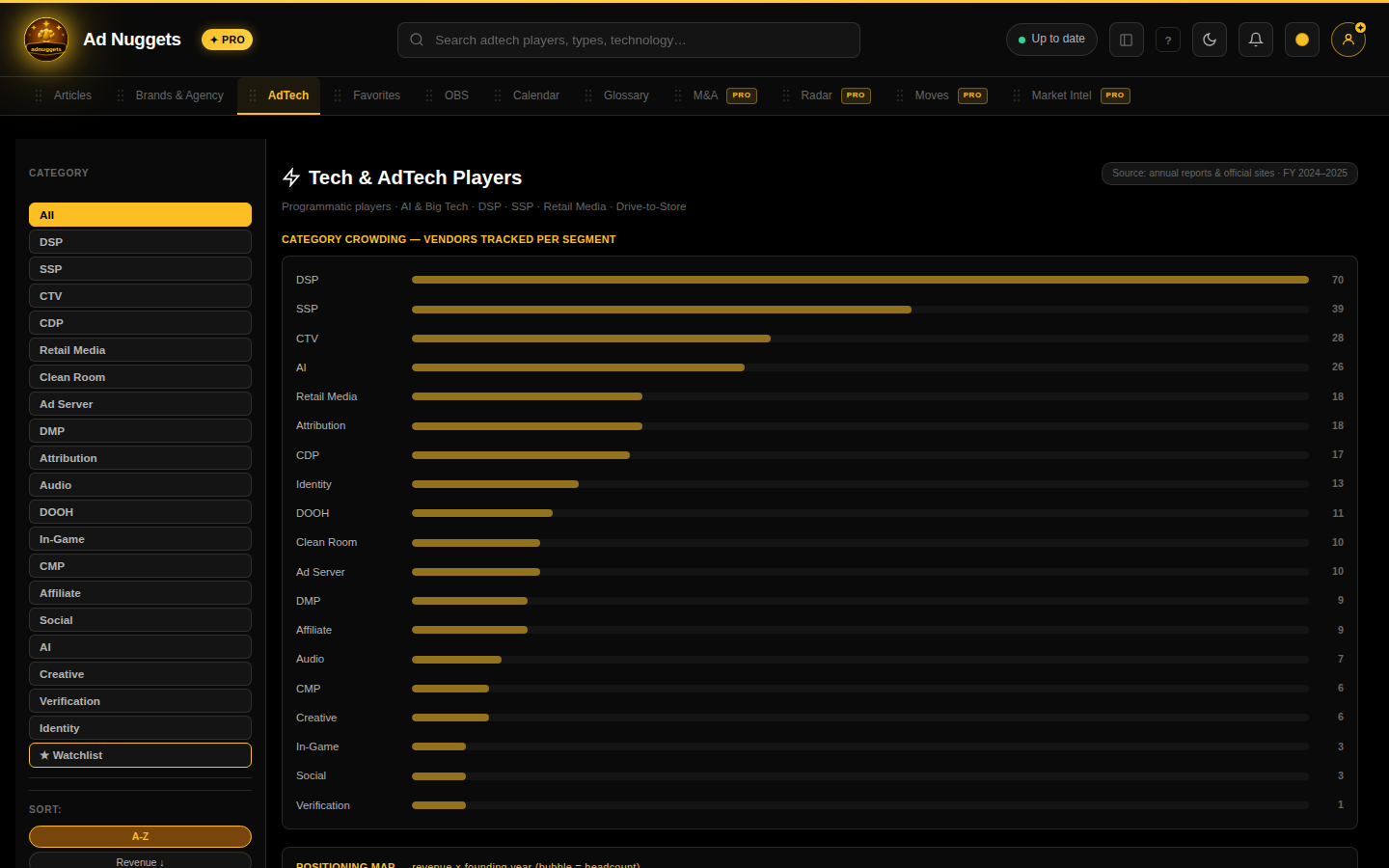The width and height of the screenshot is (1389, 868).
Task: Click the Retail Media chart row label
Action: click(326, 396)
